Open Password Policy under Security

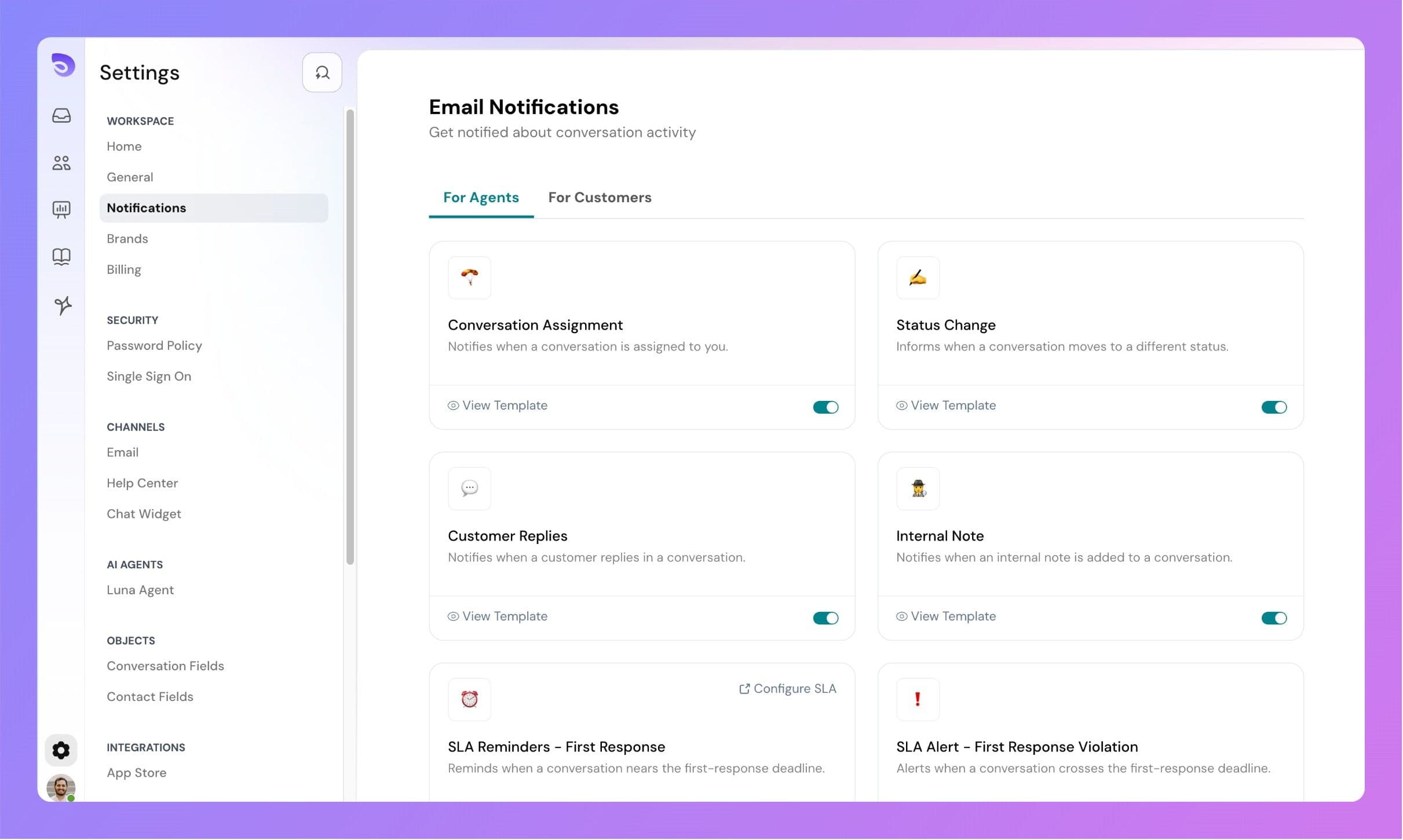[x=154, y=345]
